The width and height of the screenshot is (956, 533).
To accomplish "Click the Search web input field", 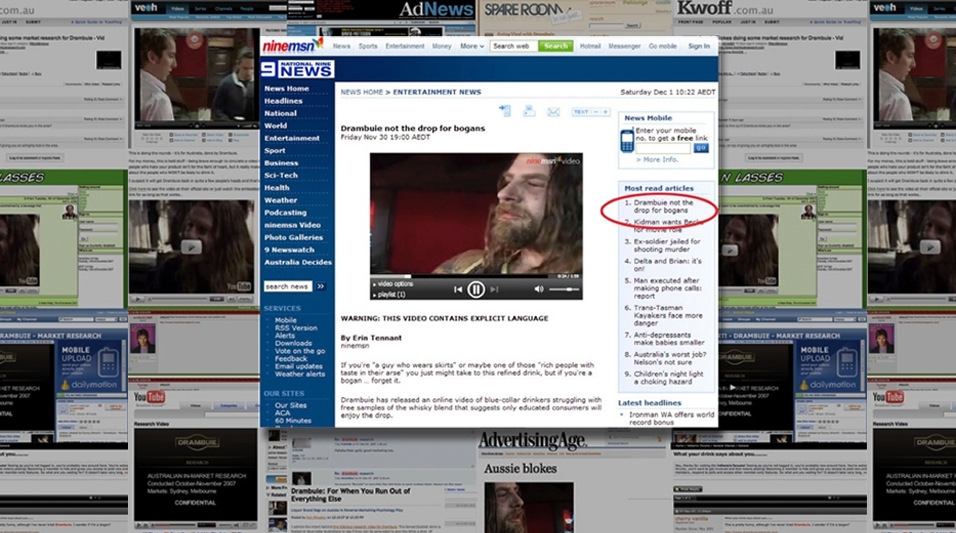I will (514, 46).
